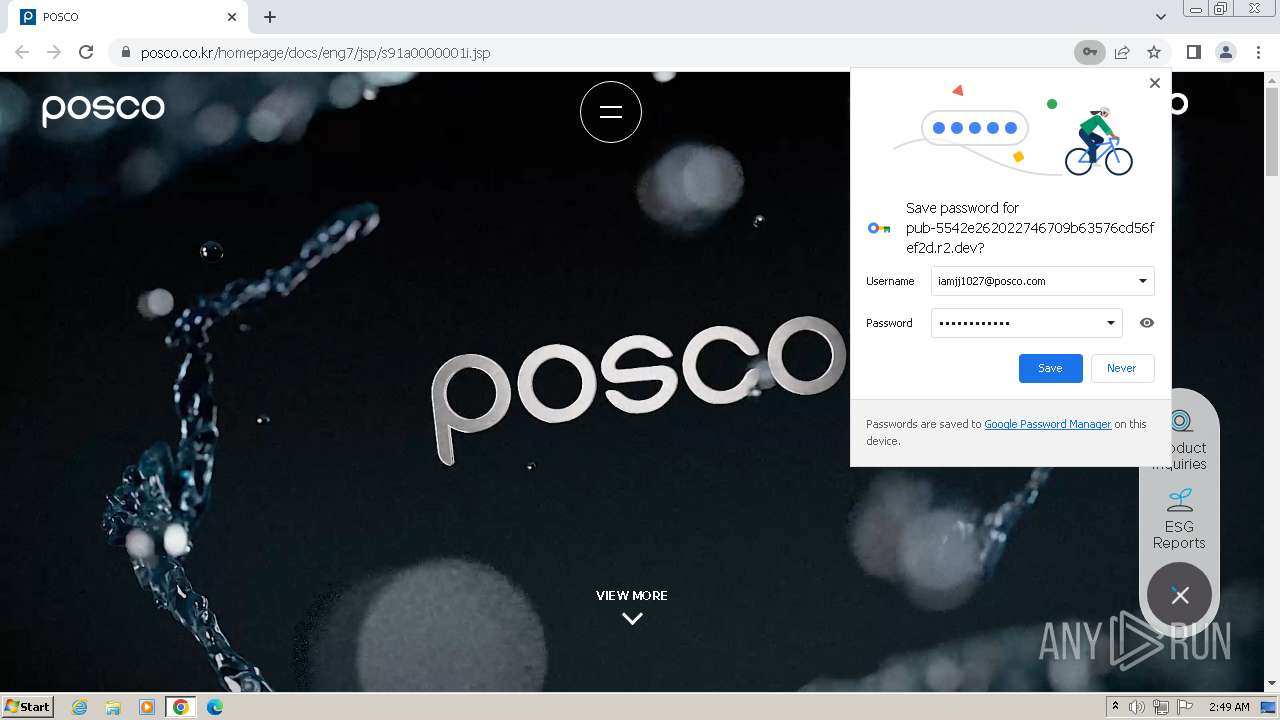Open the Windows Start menu
Image resolution: width=1280 pixels, height=720 pixels.
click(28, 707)
